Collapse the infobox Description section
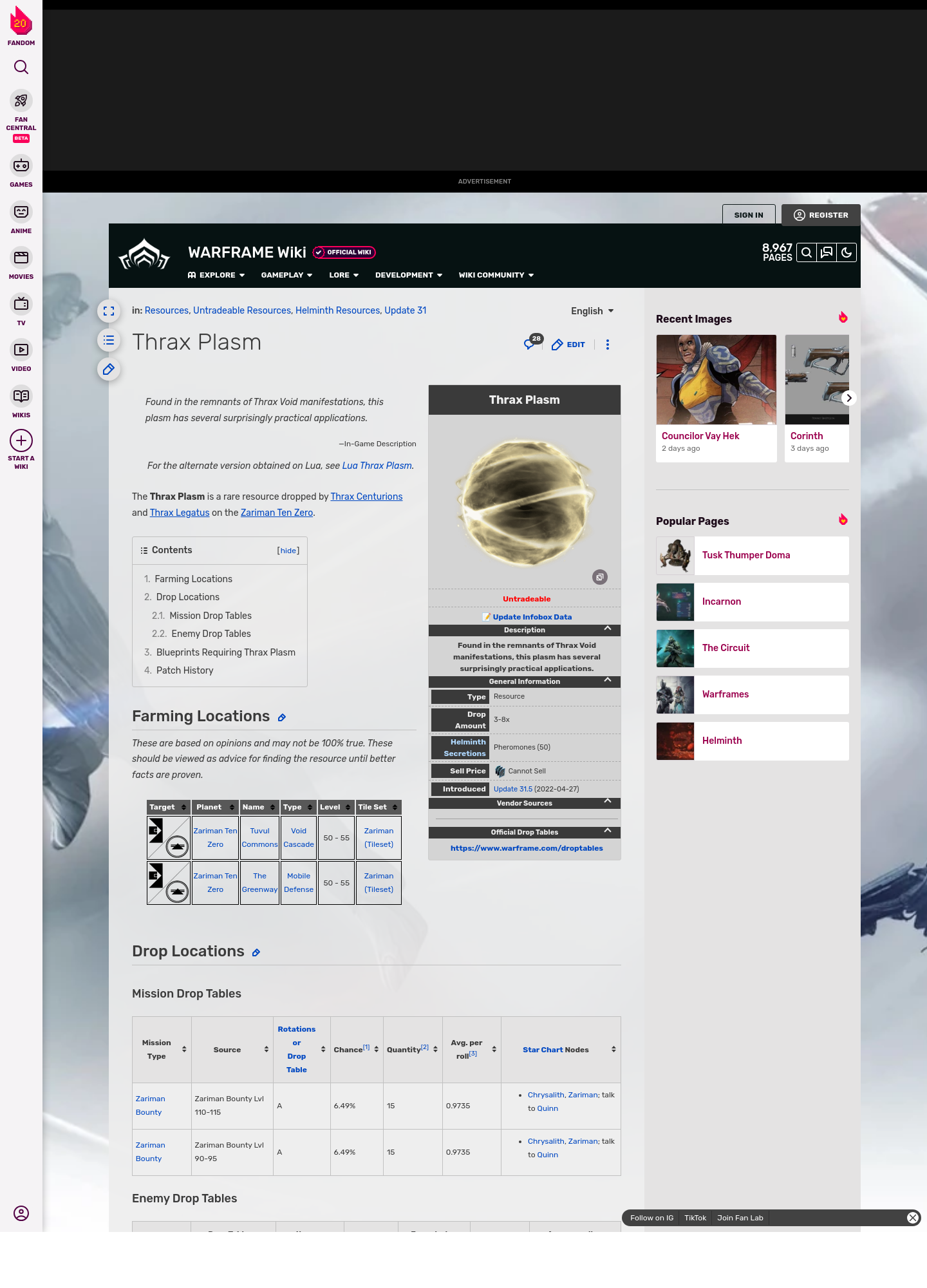 607,629
